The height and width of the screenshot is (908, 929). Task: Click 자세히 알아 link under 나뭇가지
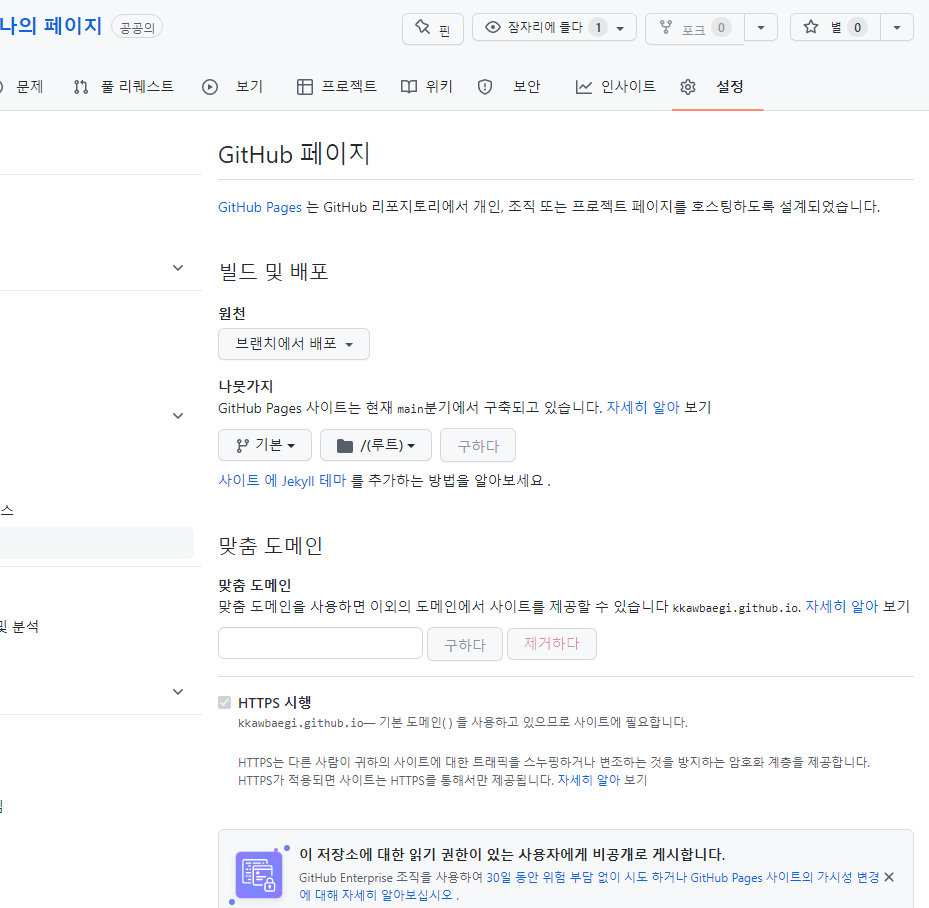coord(643,408)
